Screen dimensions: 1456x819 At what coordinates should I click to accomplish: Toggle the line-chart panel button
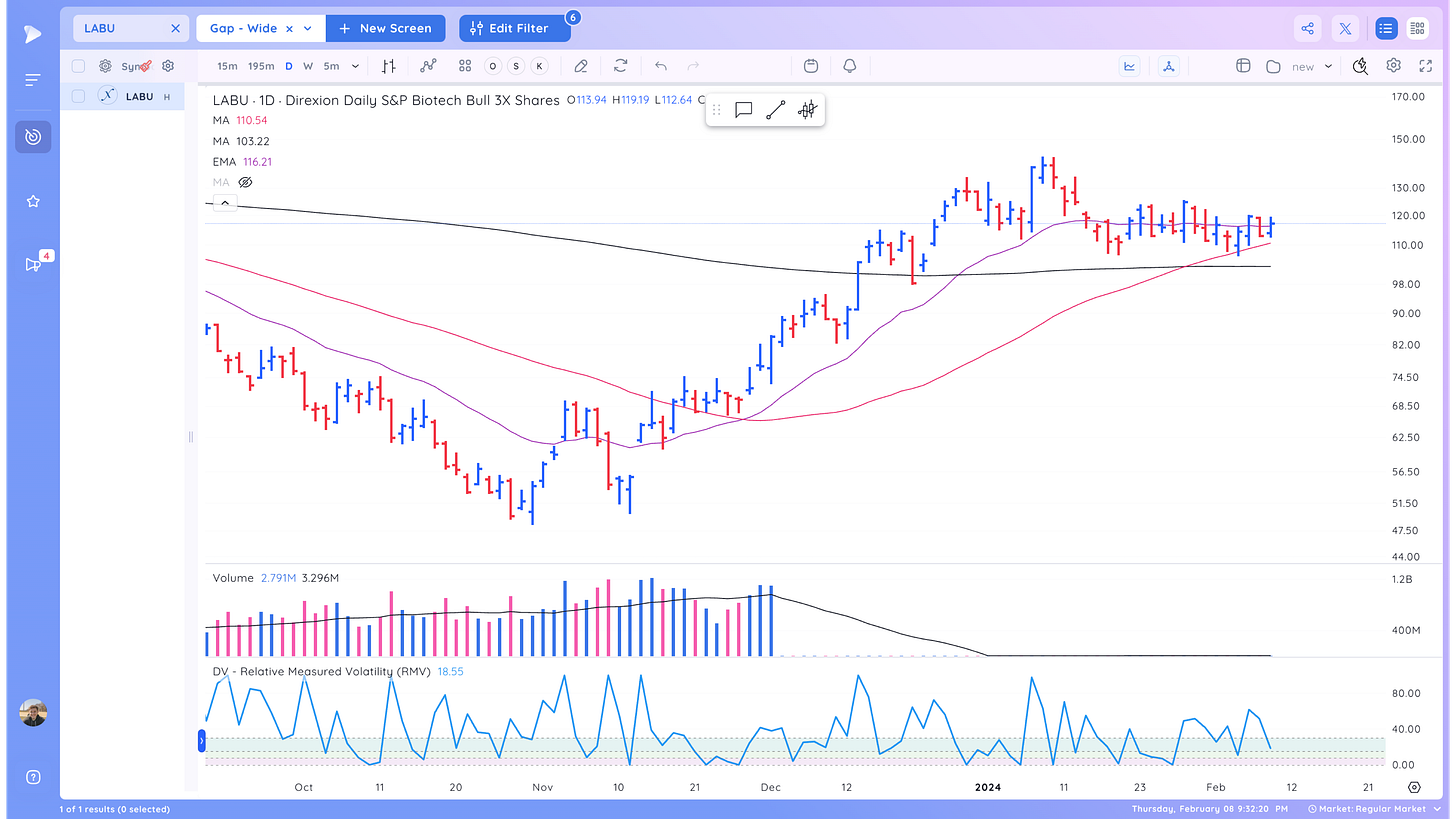coord(1130,66)
